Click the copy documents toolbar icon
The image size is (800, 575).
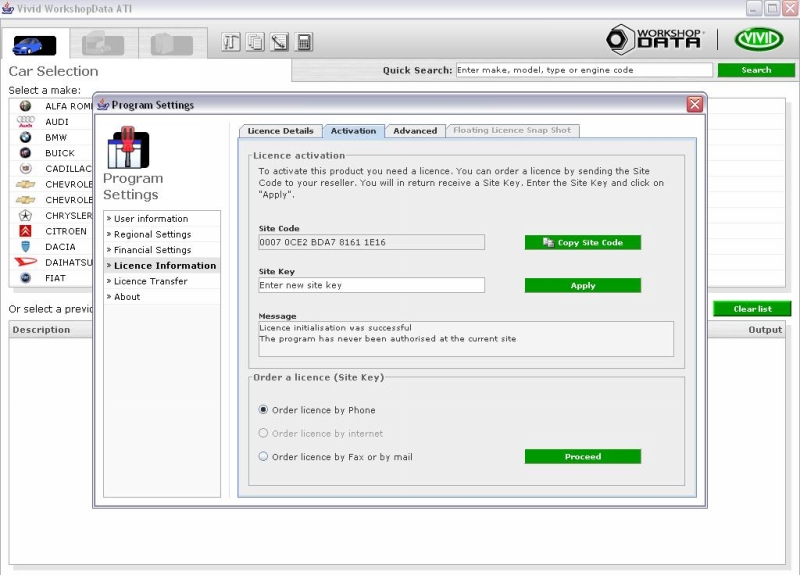[x=255, y=42]
